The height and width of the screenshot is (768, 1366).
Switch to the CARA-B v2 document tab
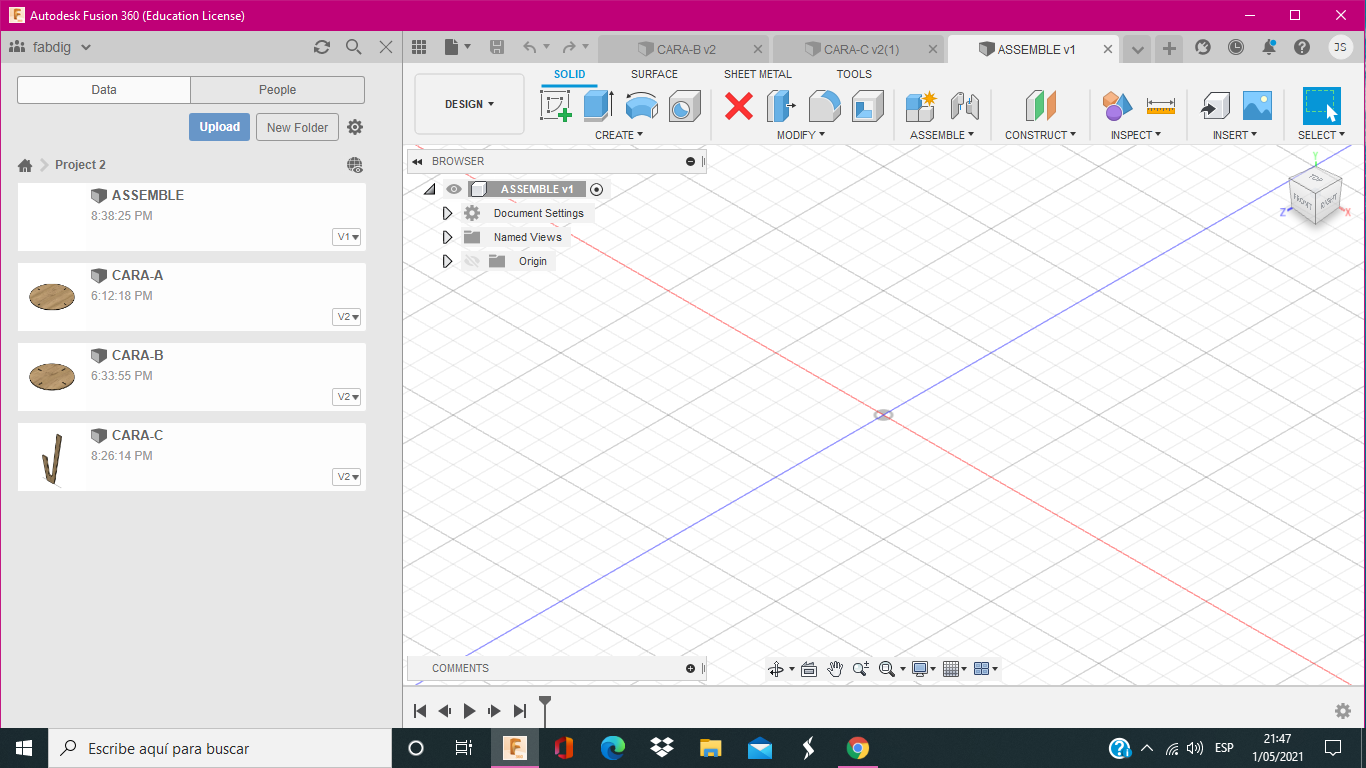point(684,49)
